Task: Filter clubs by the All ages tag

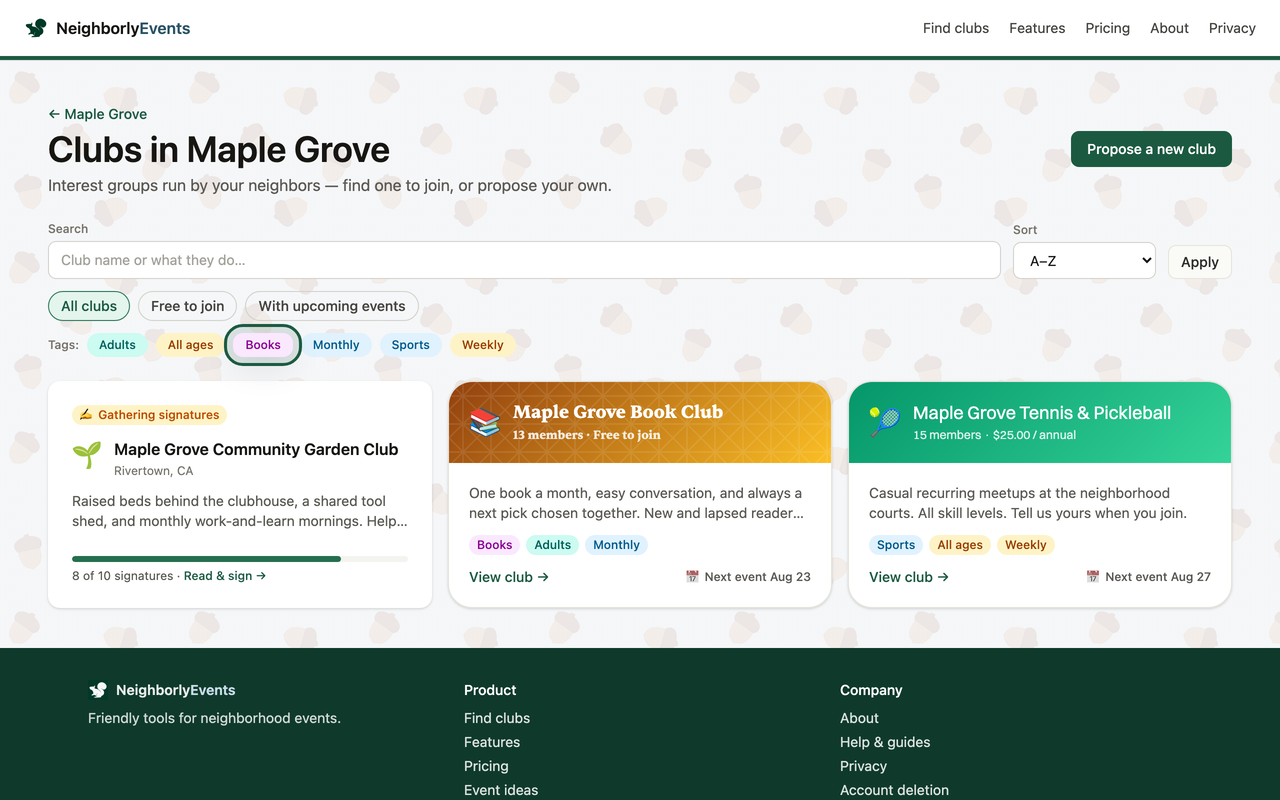Action: click(x=190, y=345)
